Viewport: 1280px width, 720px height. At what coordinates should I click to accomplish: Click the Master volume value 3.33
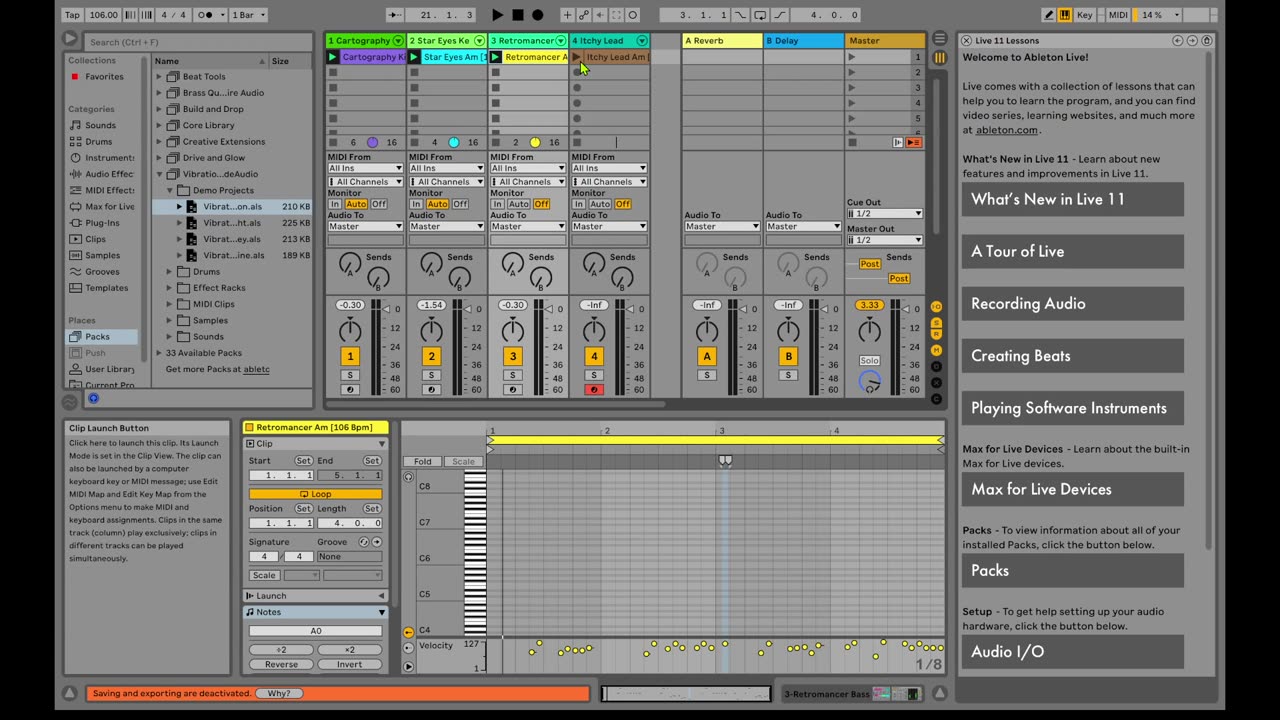point(869,305)
